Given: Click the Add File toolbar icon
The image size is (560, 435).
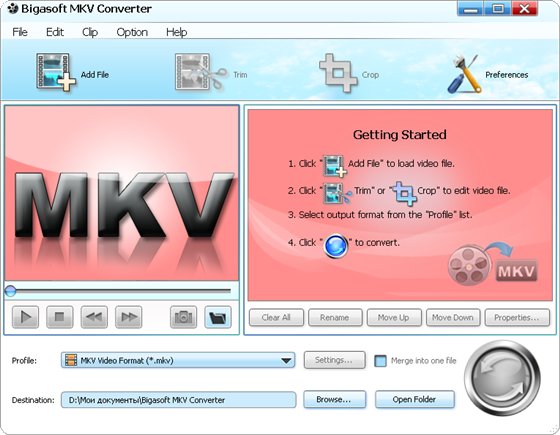Looking at the screenshot, I should pos(56,73).
